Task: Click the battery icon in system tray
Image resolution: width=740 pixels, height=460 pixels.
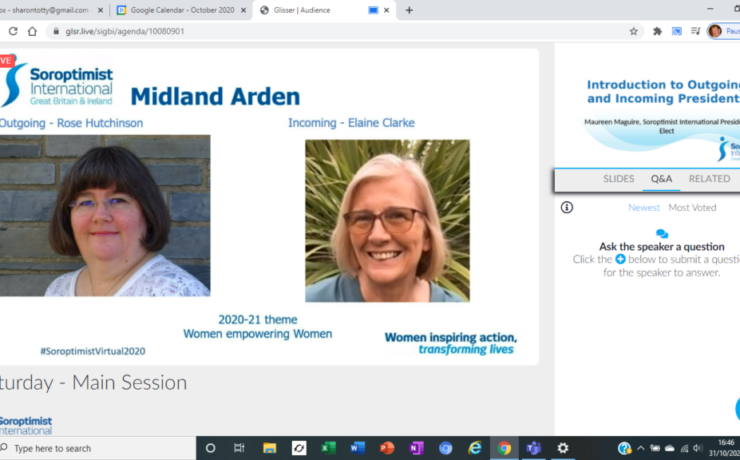Action: pos(655,448)
